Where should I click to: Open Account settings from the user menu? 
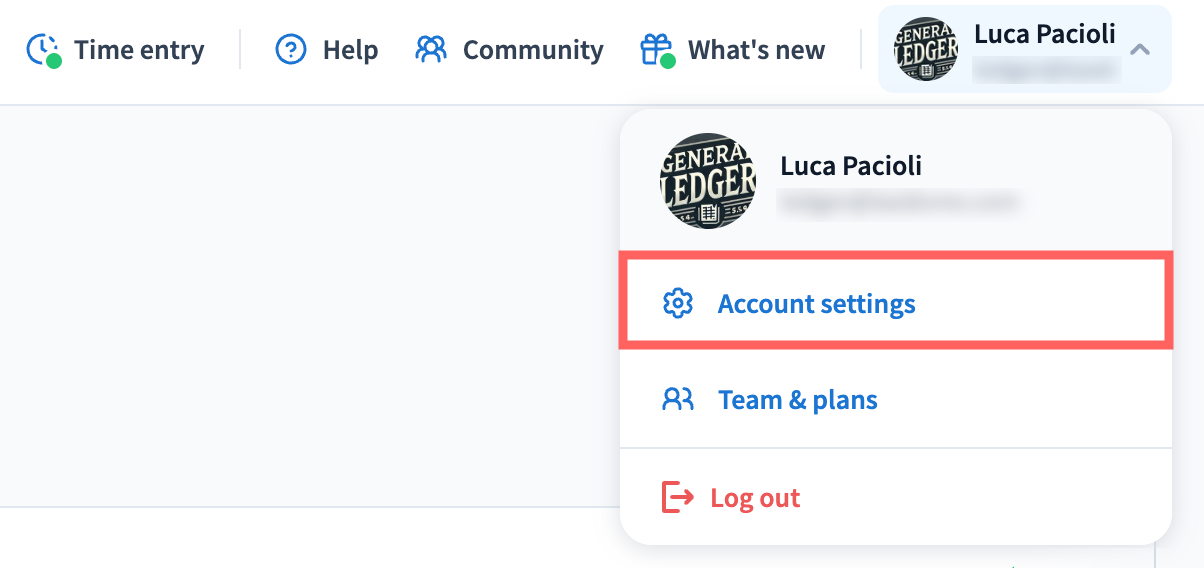tap(816, 303)
